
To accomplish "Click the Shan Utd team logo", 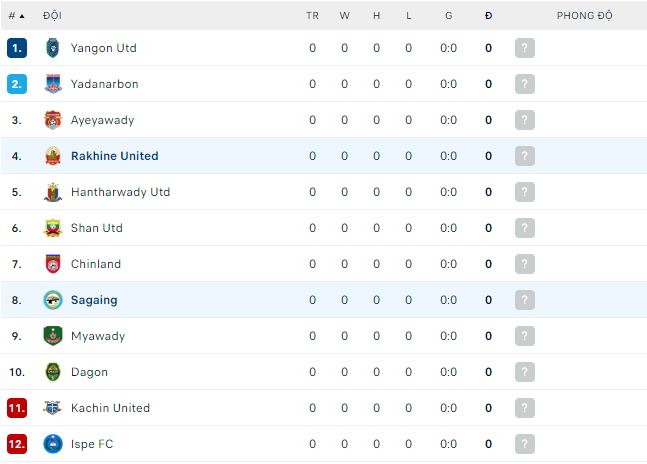I will pos(53,228).
